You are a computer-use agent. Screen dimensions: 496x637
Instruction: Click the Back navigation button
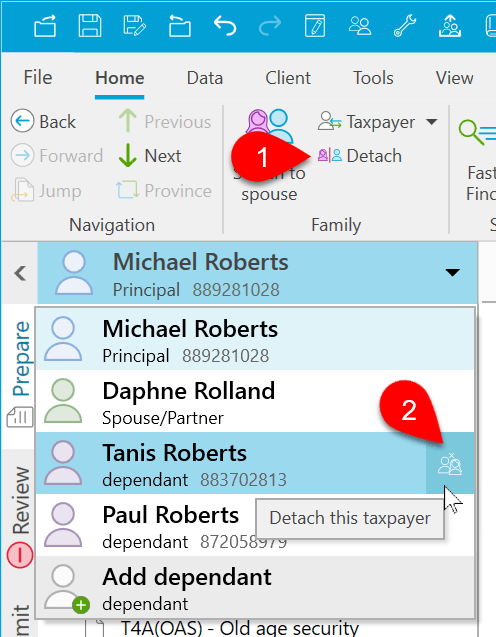pos(43,121)
